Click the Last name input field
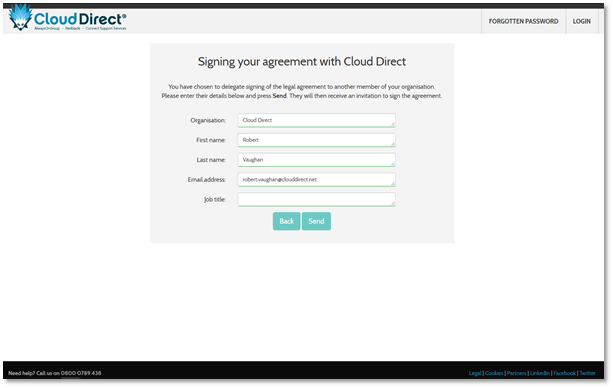 [316, 160]
